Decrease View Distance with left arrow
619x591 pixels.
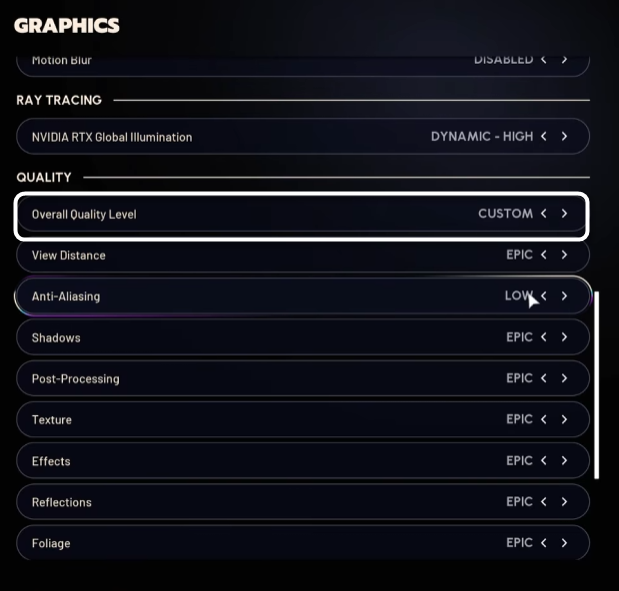point(544,255)
